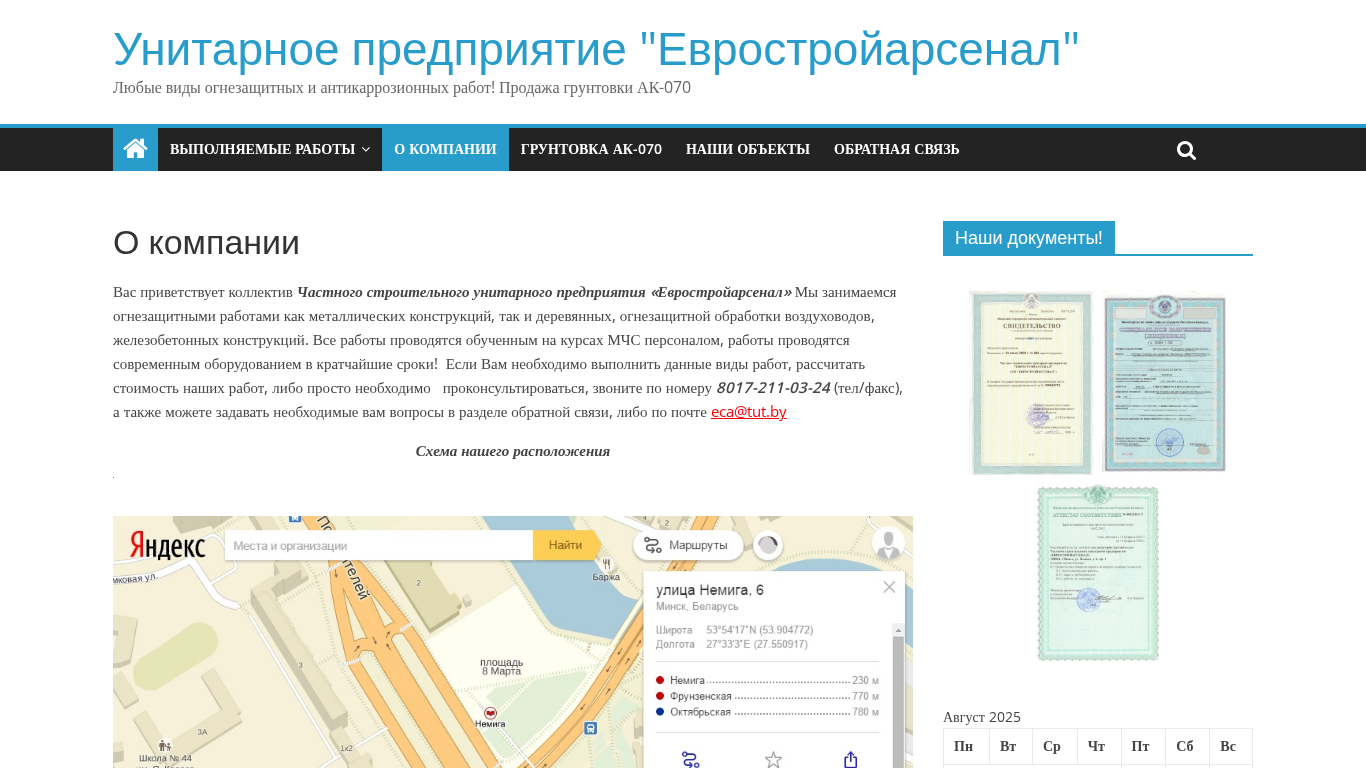Click the round traffic indicator on map
1366x768 pixels.
(x=768, y=545)
